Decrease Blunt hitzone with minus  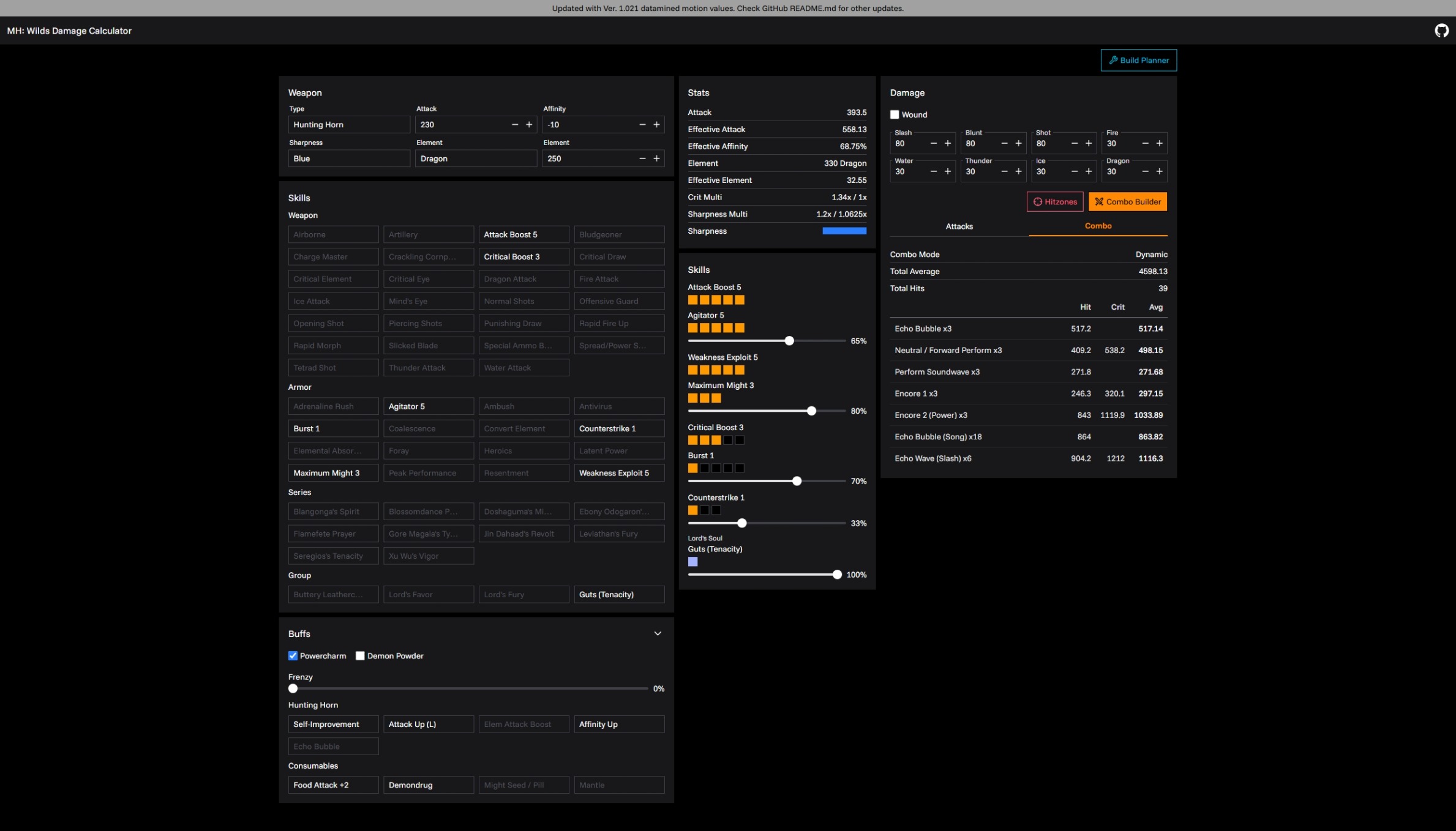[x=1004, y=143]
